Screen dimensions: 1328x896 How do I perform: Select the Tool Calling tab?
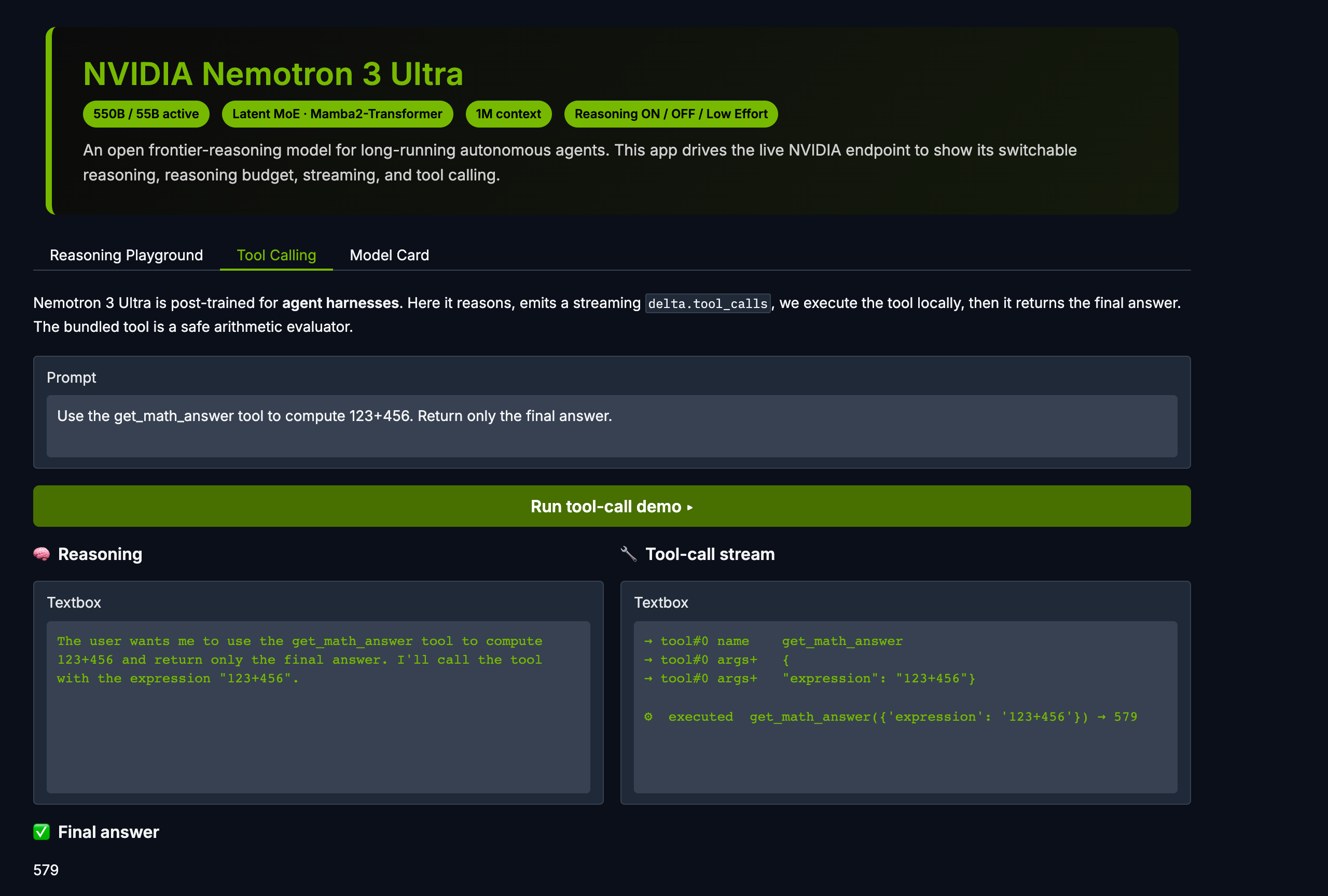pyautogui.click(x=276, y=255)
